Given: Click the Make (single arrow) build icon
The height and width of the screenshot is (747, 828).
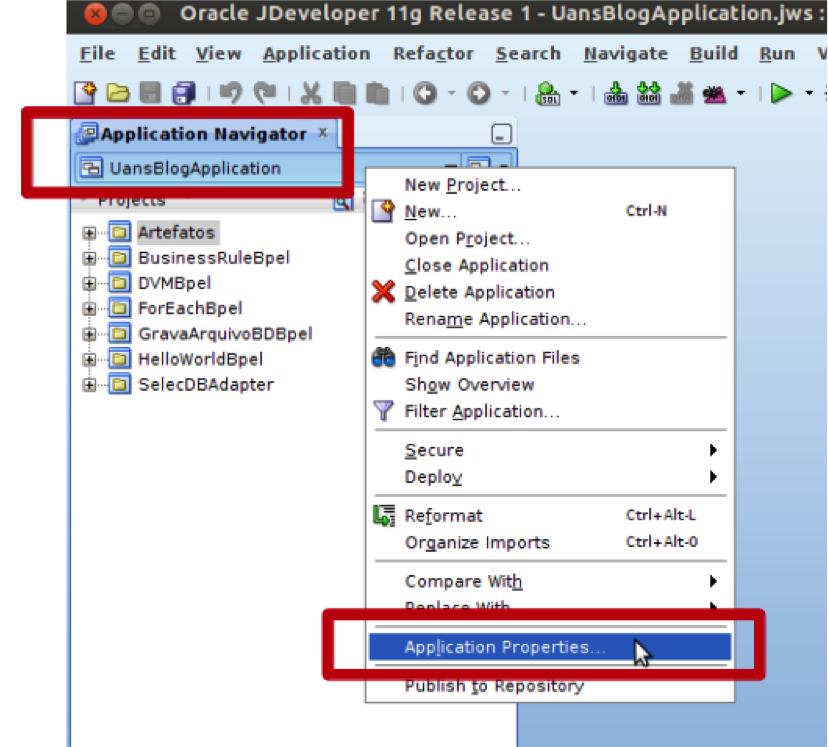Looking at the screenshot, I should pos(616,93).
